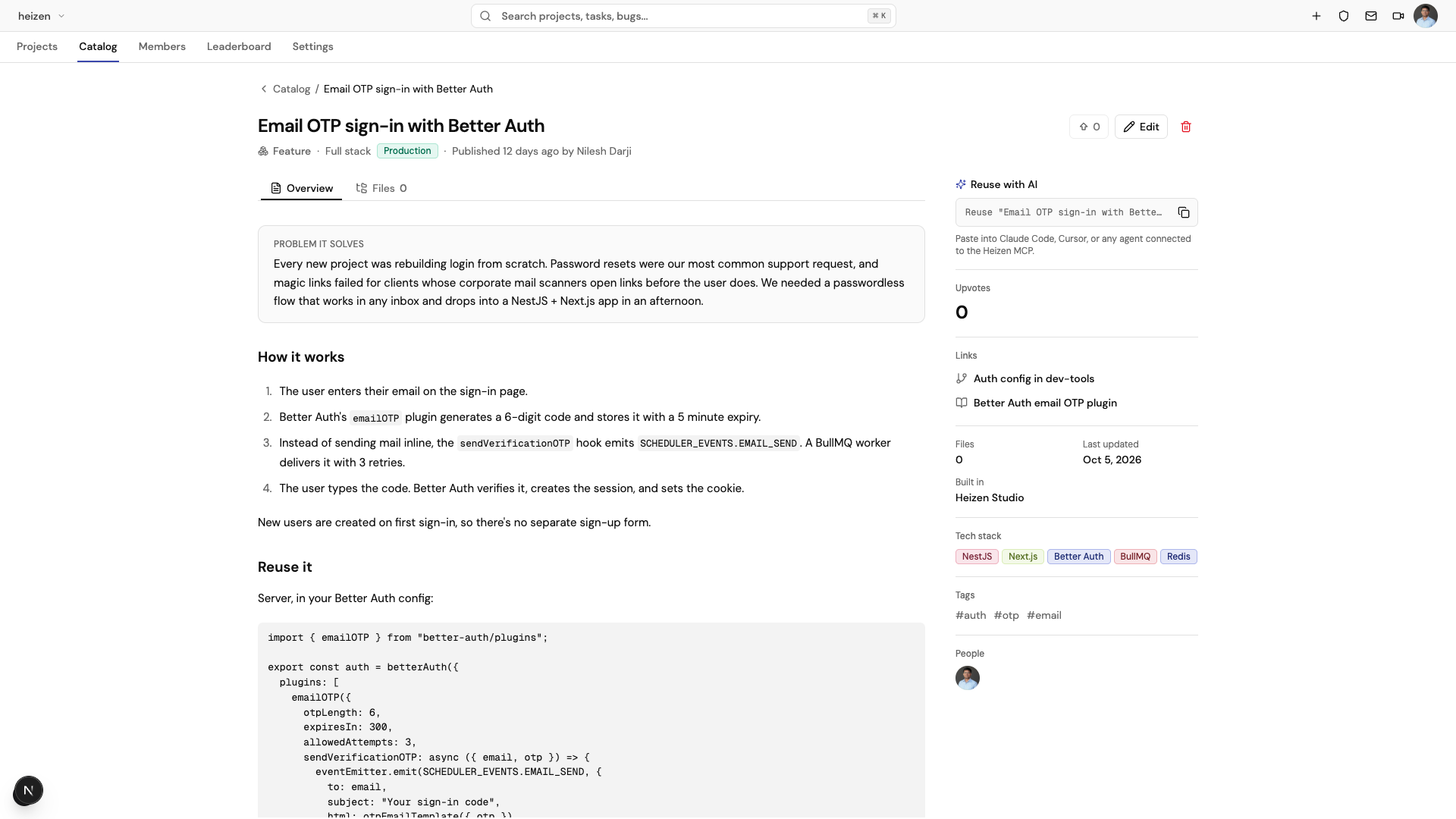Click the BullMQ tech stack tag
Viewport: 1456px width, 819px height.
coord(1135,557)
